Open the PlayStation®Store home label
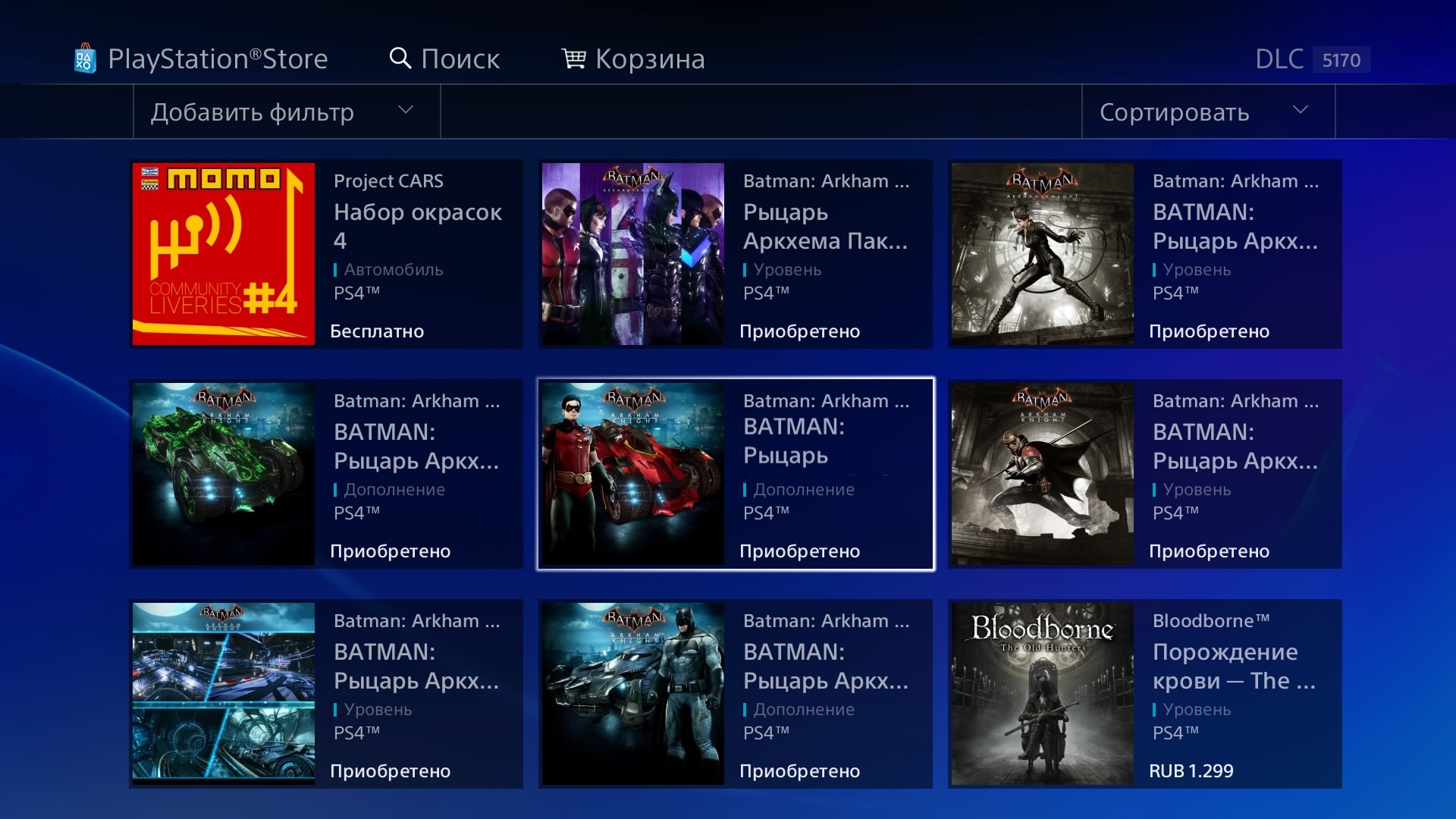Viewport: 1456px width, 819px height. tap(218, 58)
